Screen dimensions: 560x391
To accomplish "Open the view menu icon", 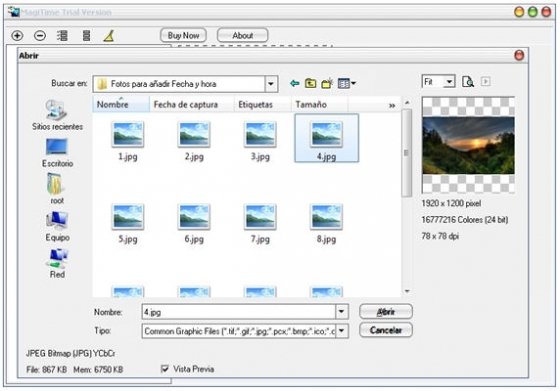I will point(346,84).
